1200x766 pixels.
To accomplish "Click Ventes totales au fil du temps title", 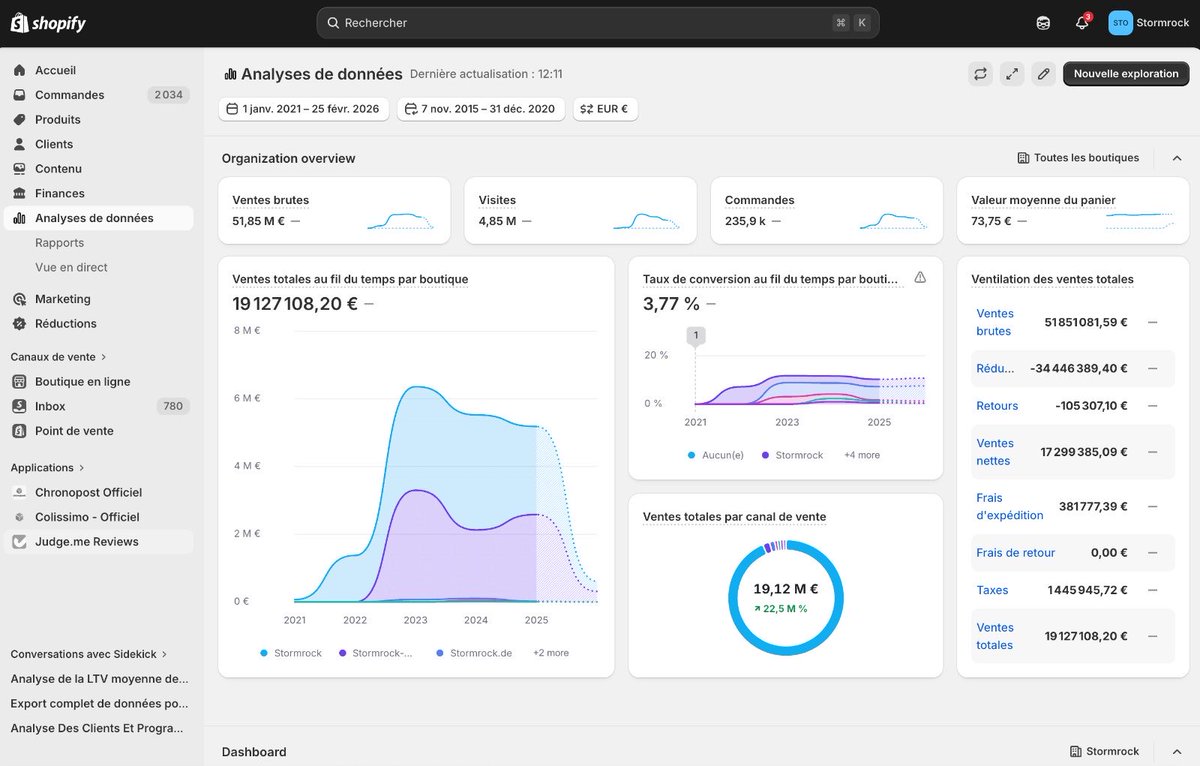I will [x=350, y=279].
